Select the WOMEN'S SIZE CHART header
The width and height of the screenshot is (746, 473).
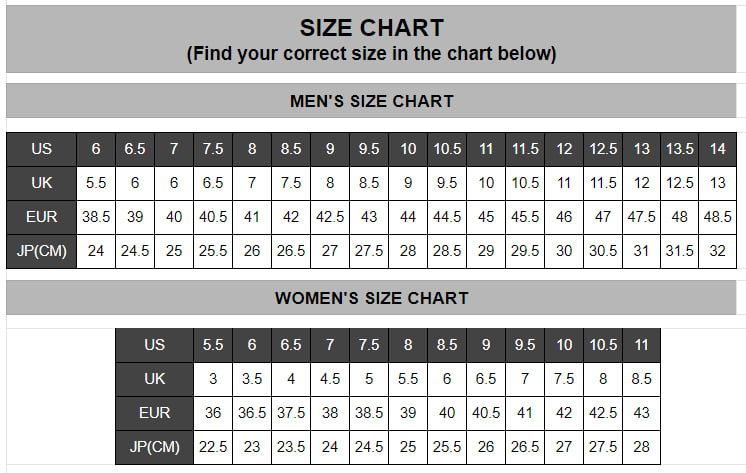click(x=372, y=298)
